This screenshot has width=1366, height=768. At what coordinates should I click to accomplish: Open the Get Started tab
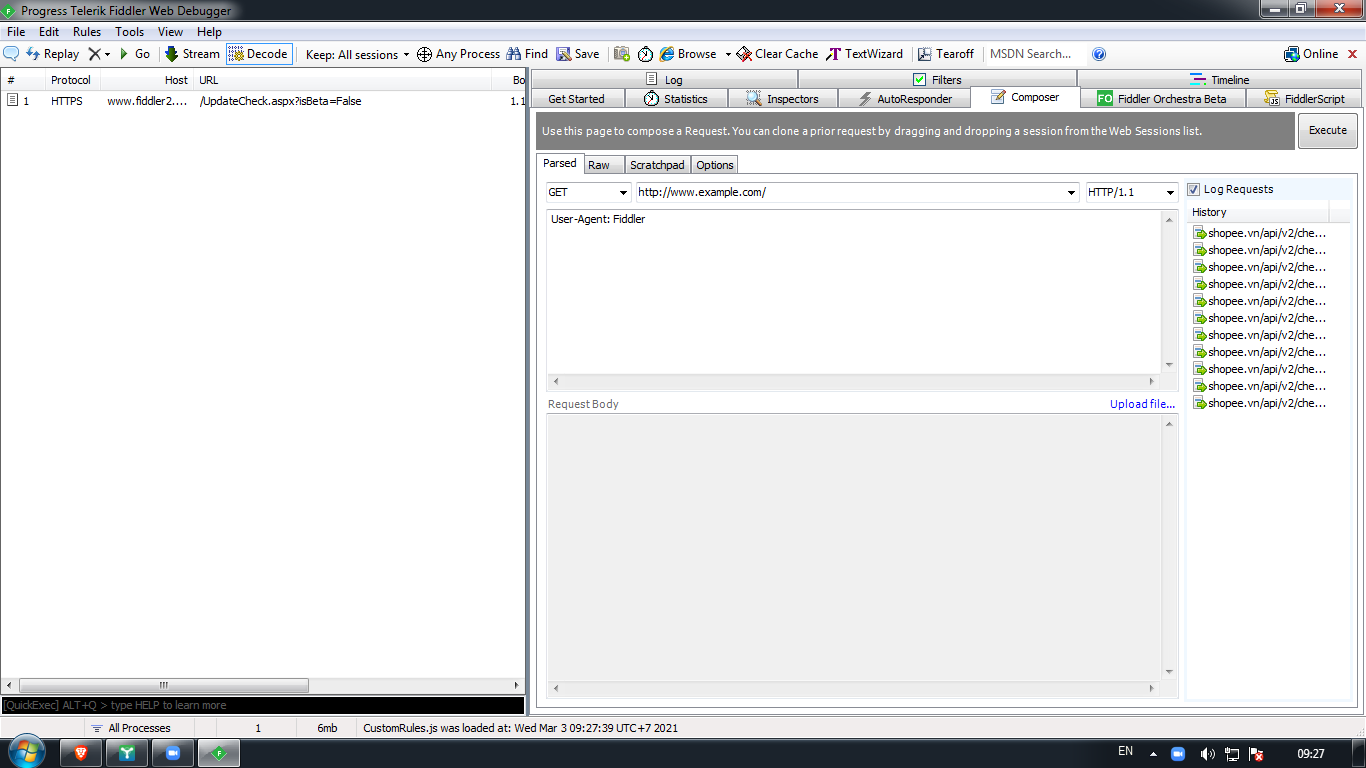point(577,98)
